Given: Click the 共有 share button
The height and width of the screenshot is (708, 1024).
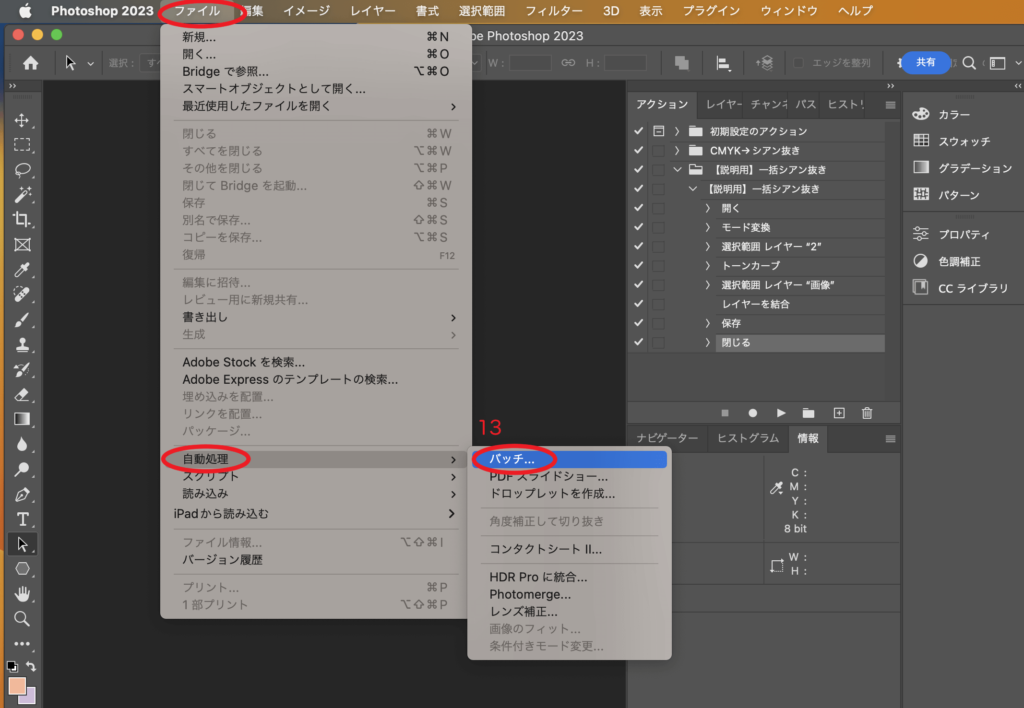Looking at the screenshot, I should pyautogui.click(x=925, y=62).
